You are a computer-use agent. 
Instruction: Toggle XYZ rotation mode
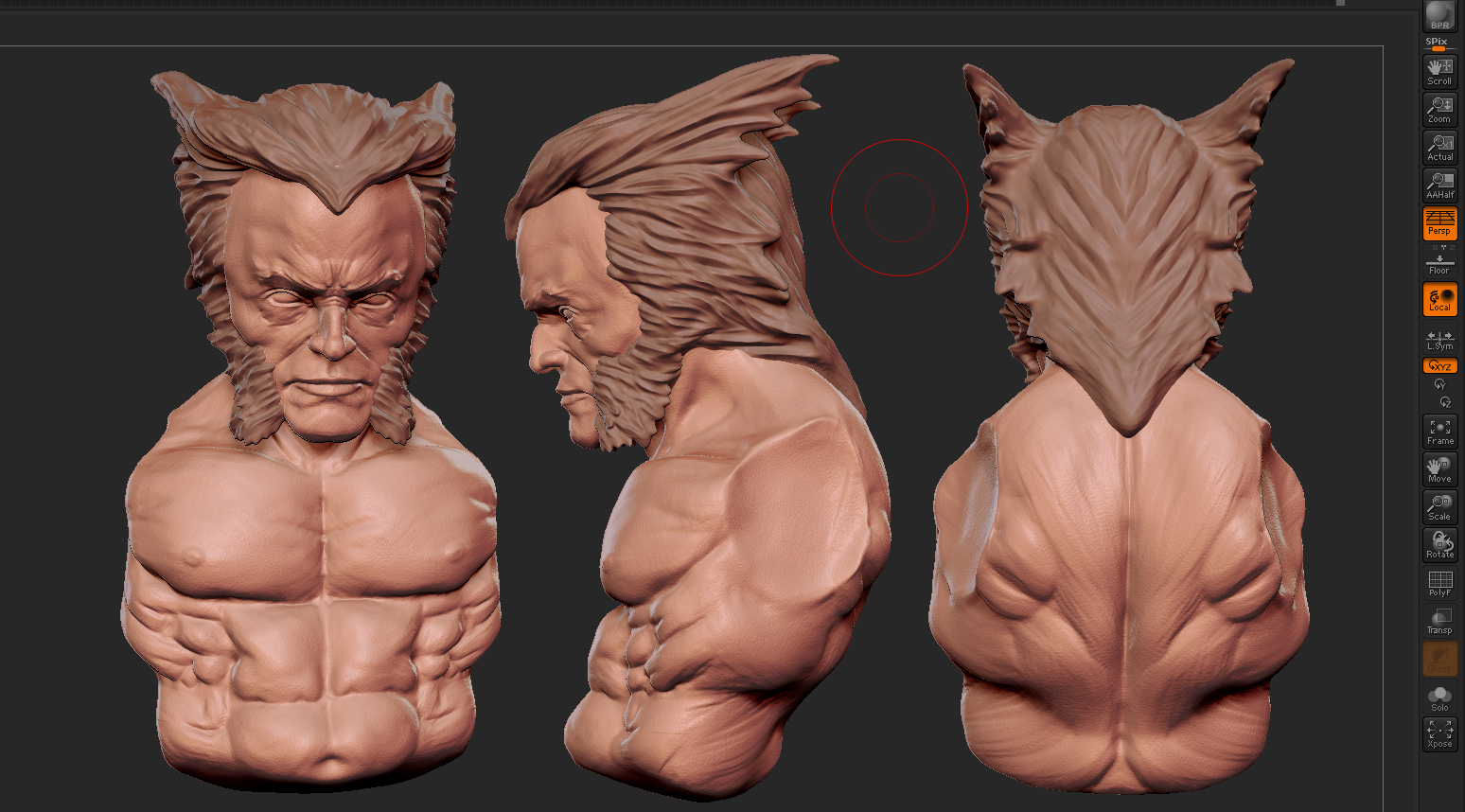(x=1439, y=366)
